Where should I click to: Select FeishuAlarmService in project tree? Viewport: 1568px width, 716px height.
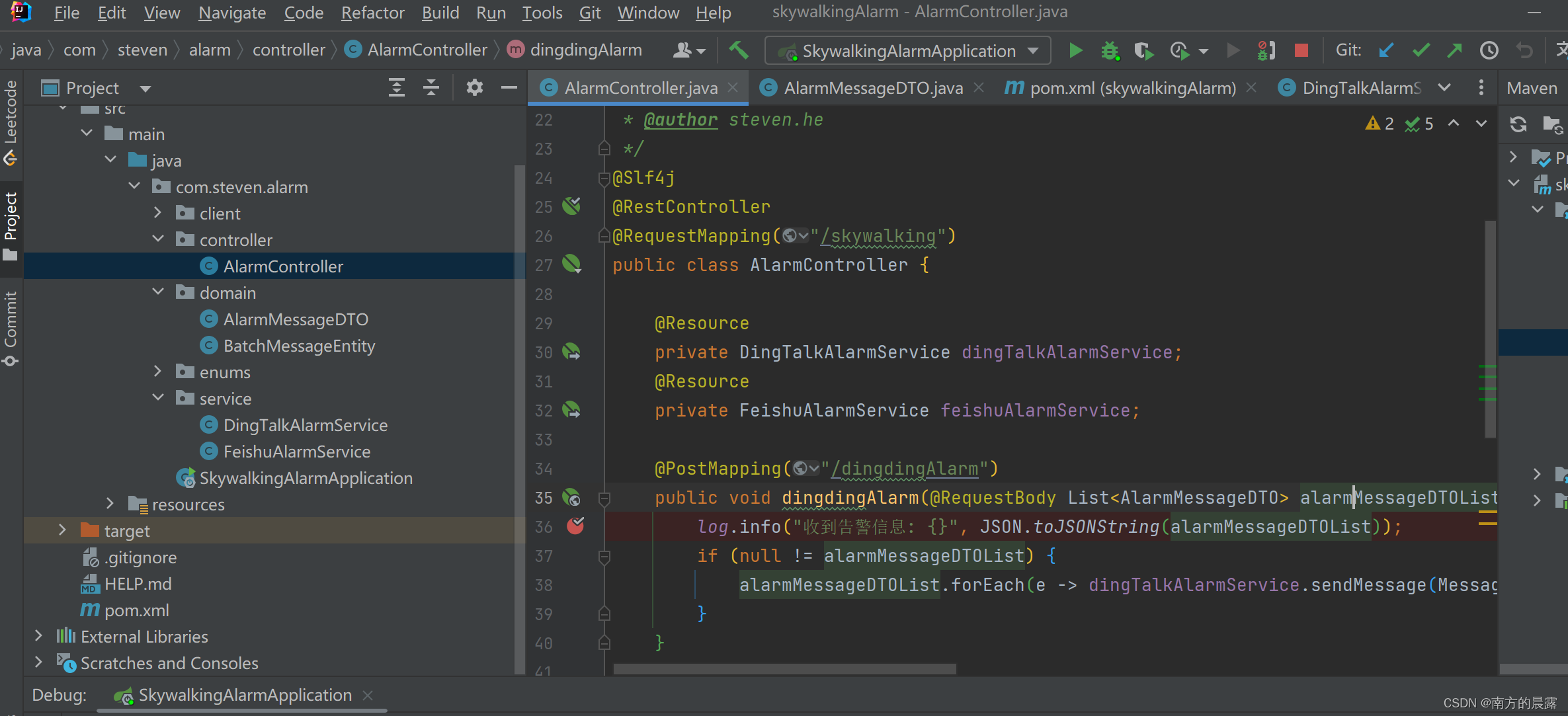296,452
